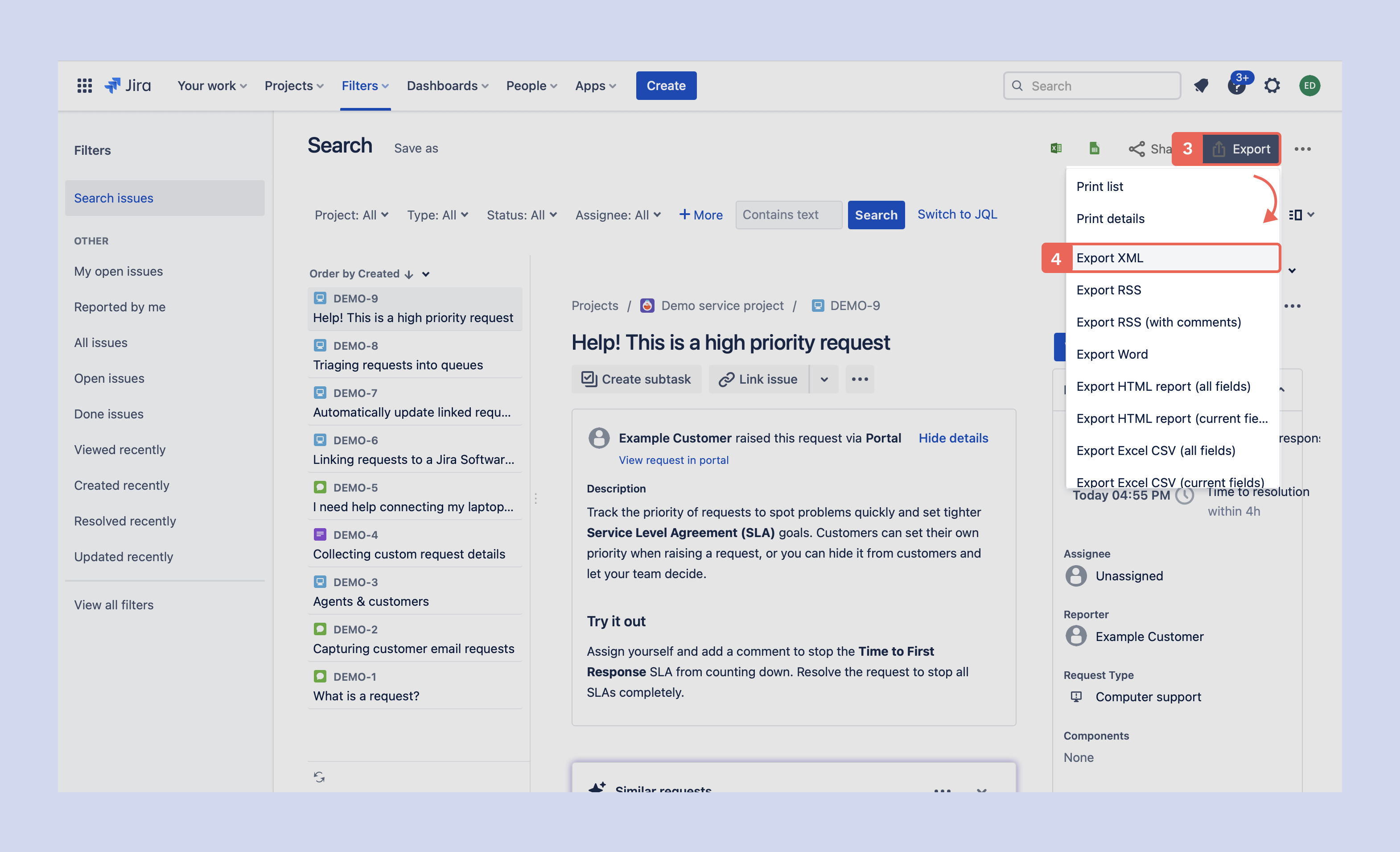The width and height of the screenshot is (1400, 852).
Task: Select the DEMO-5 issue in list
Action: (414, 497)
